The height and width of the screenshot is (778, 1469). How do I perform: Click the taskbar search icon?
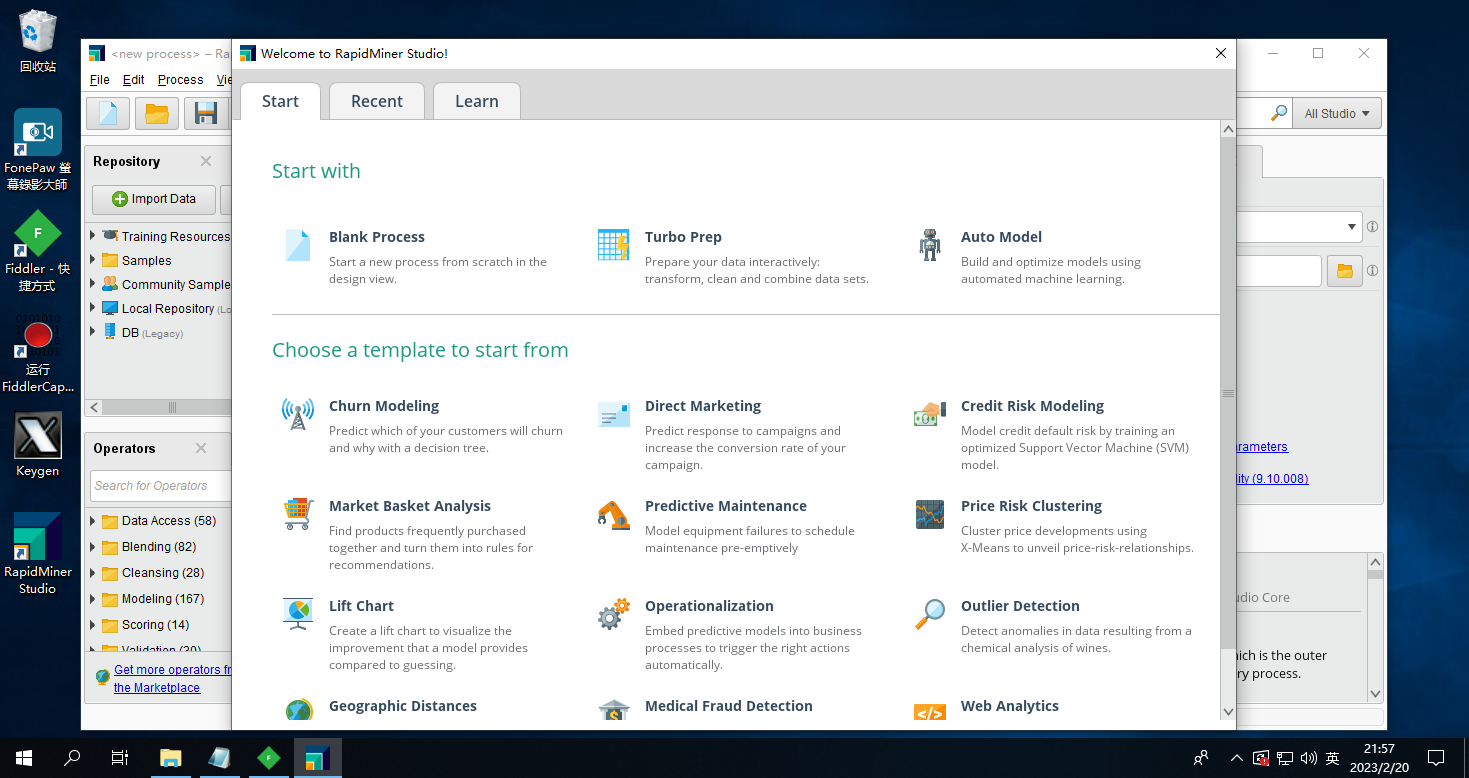[72, 758]
